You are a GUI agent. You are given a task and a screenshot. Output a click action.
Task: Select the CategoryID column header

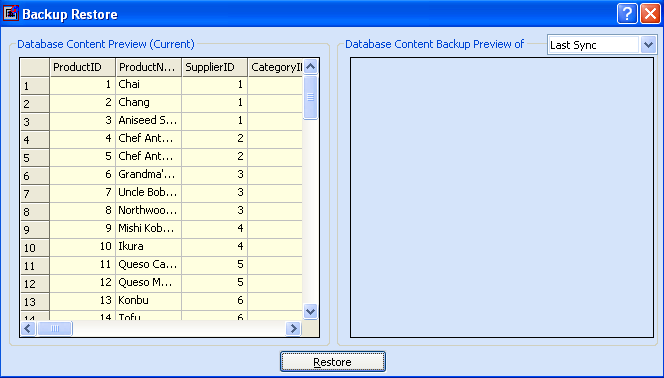coord(276,67)
